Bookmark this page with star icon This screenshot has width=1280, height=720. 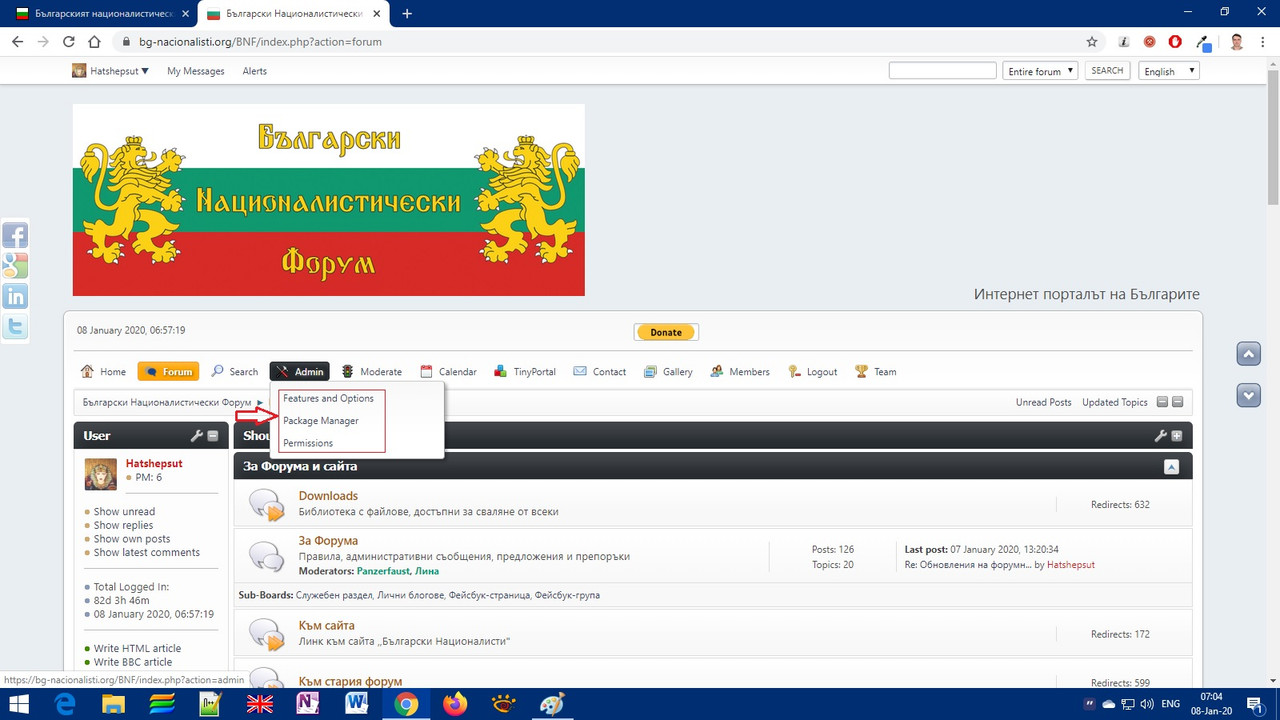pos(1092,42)
